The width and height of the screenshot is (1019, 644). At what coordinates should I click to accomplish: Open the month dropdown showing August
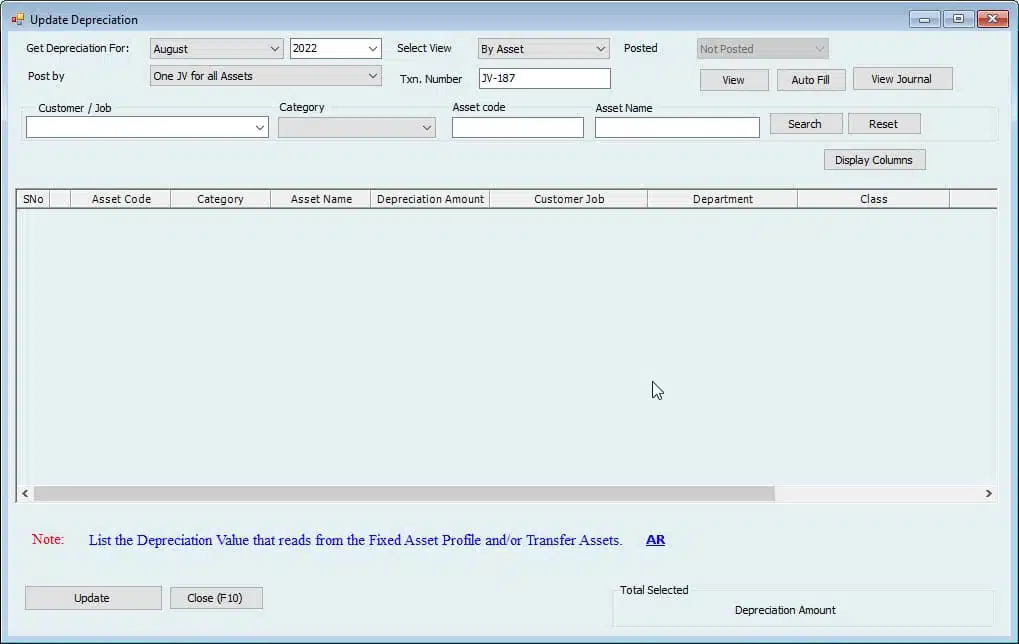216,49
